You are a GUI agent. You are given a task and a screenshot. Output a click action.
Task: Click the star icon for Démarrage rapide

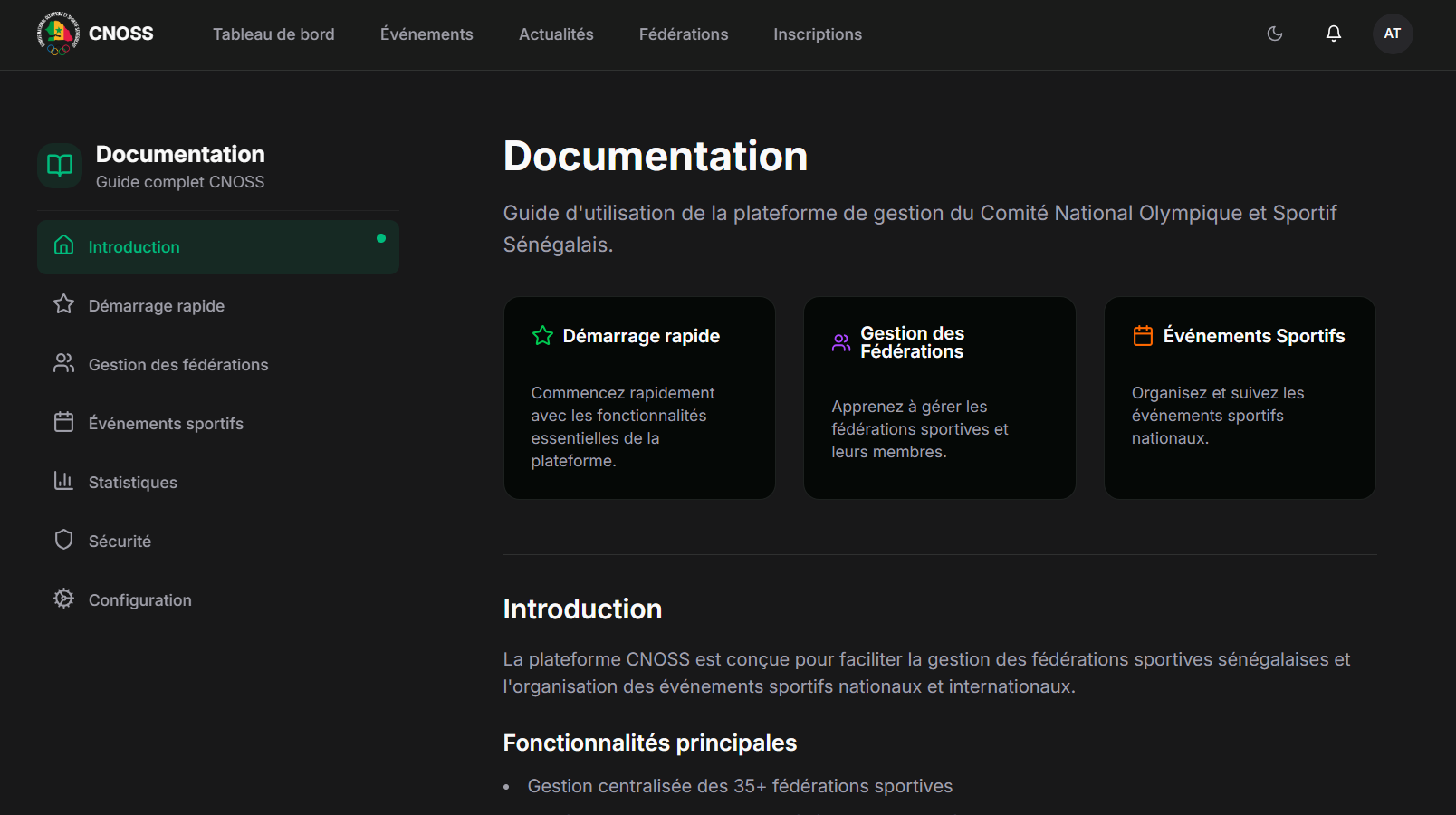63,305
